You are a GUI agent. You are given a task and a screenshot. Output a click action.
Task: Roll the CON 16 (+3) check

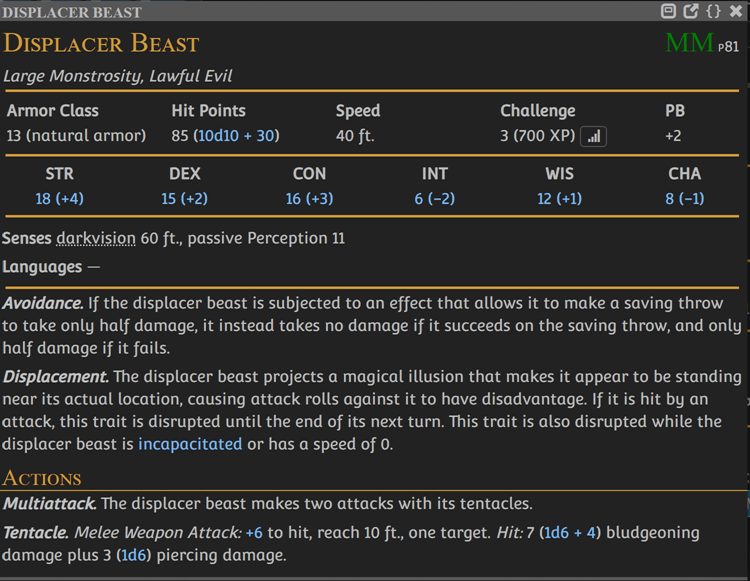coord(310,198)
